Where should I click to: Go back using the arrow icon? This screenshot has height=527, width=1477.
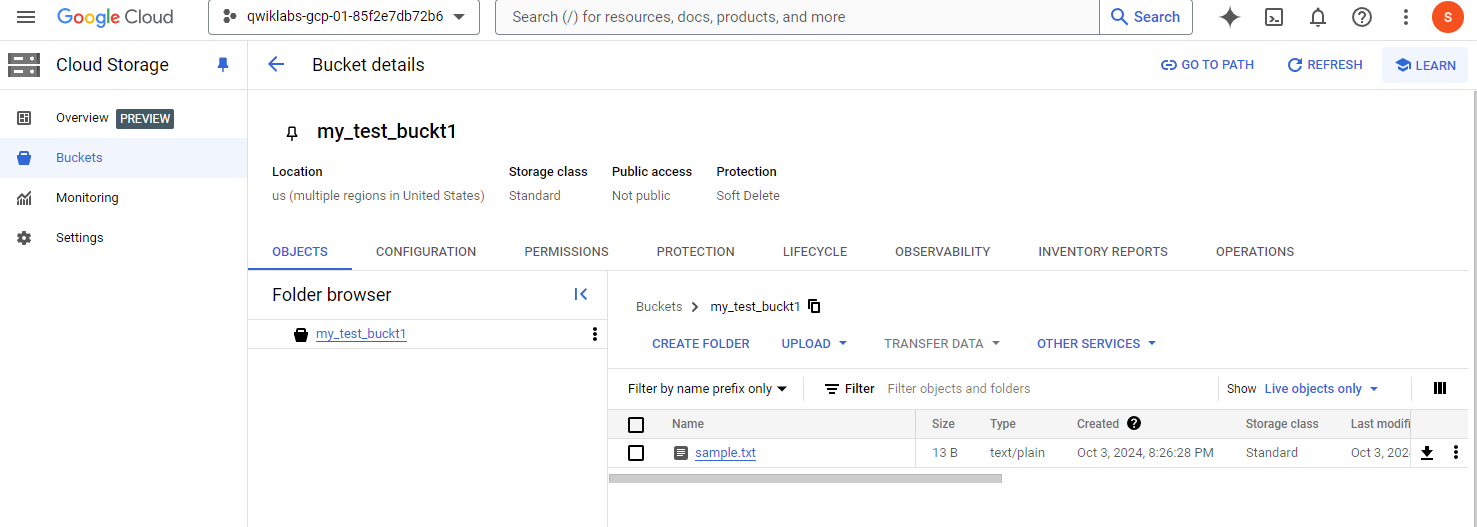[276, 65]
